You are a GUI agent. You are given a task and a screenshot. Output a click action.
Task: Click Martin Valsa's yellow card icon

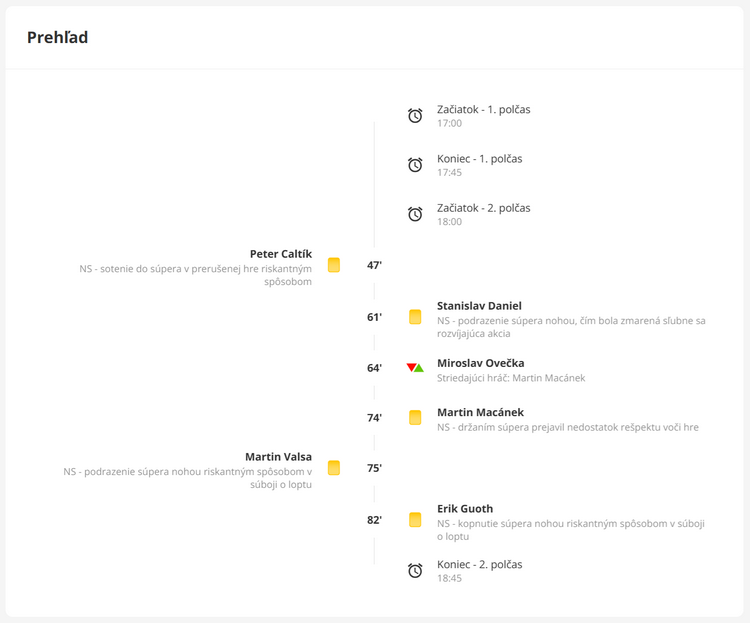tap(334, 467)
